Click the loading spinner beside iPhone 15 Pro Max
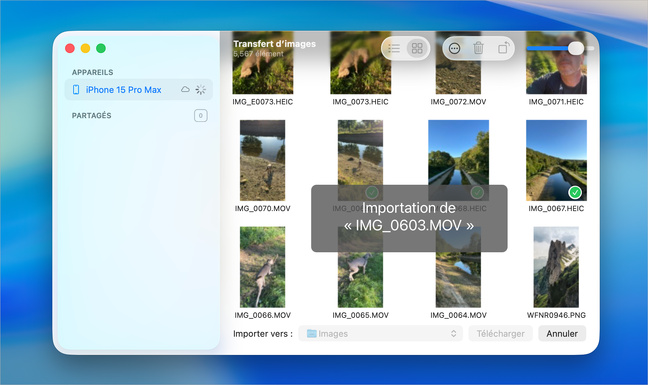The width and height of the screenshot is (648, 385). click(x=200, y=90)
